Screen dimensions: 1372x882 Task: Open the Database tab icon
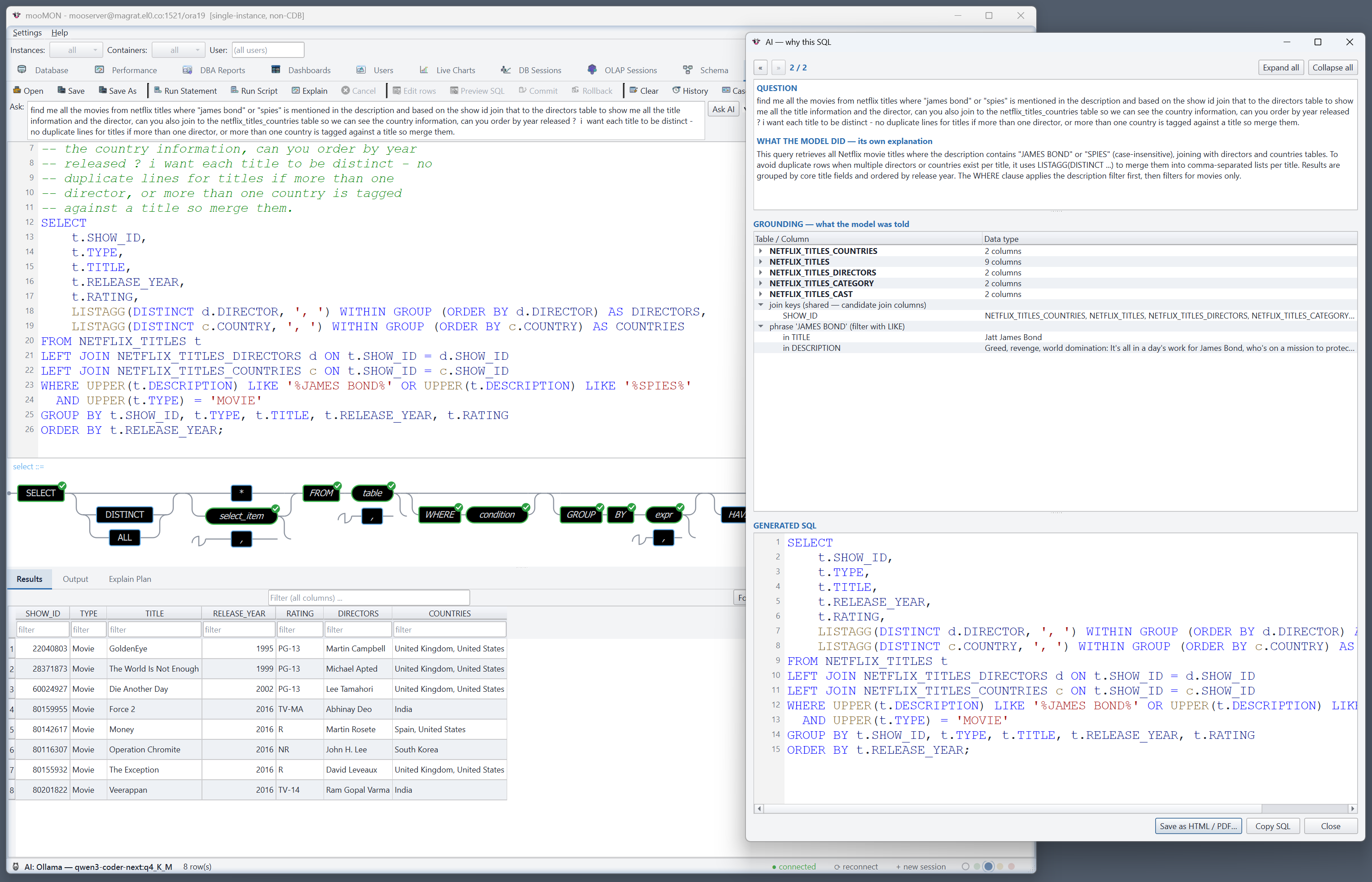22,70
